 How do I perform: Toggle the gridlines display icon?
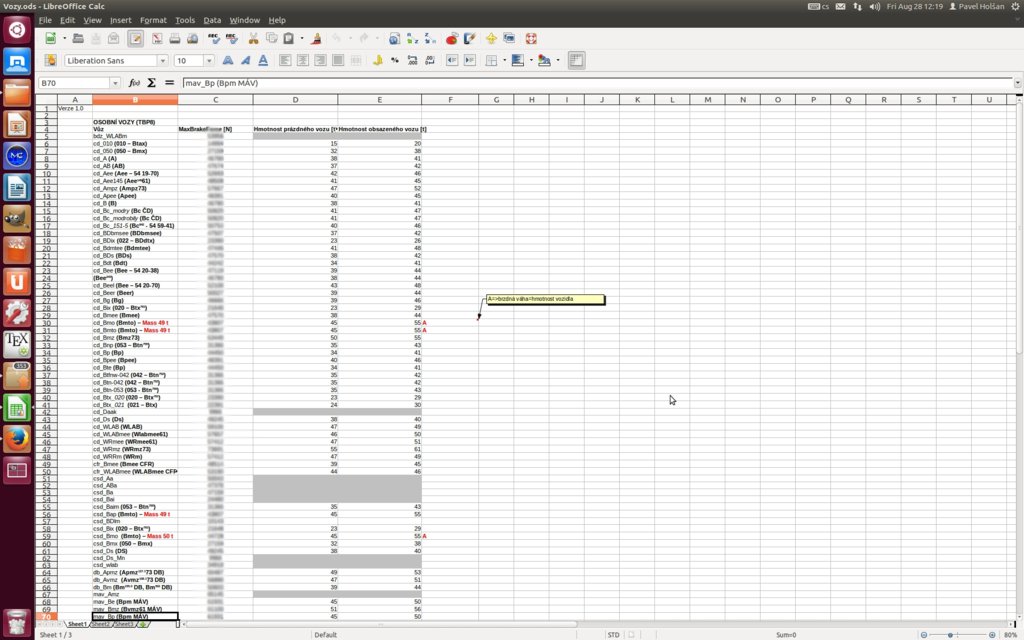click(x=576, y=61)
